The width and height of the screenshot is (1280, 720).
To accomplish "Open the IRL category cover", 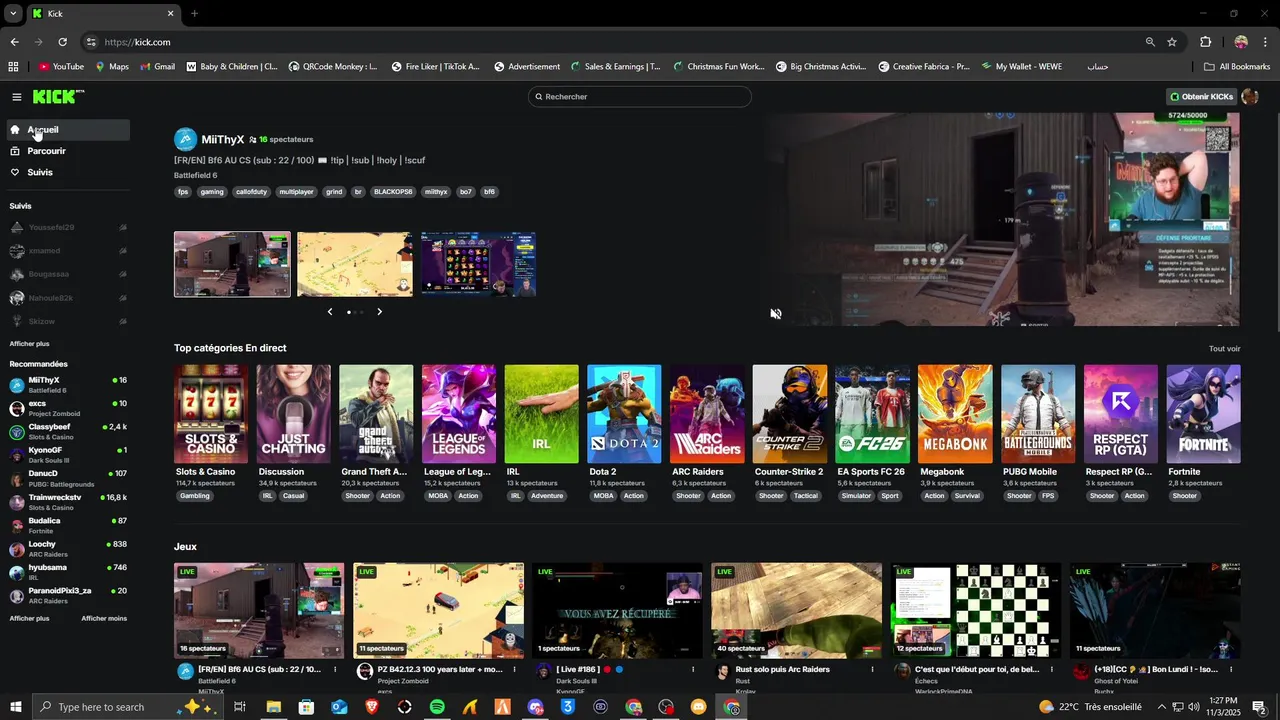I will pos(542,414).
